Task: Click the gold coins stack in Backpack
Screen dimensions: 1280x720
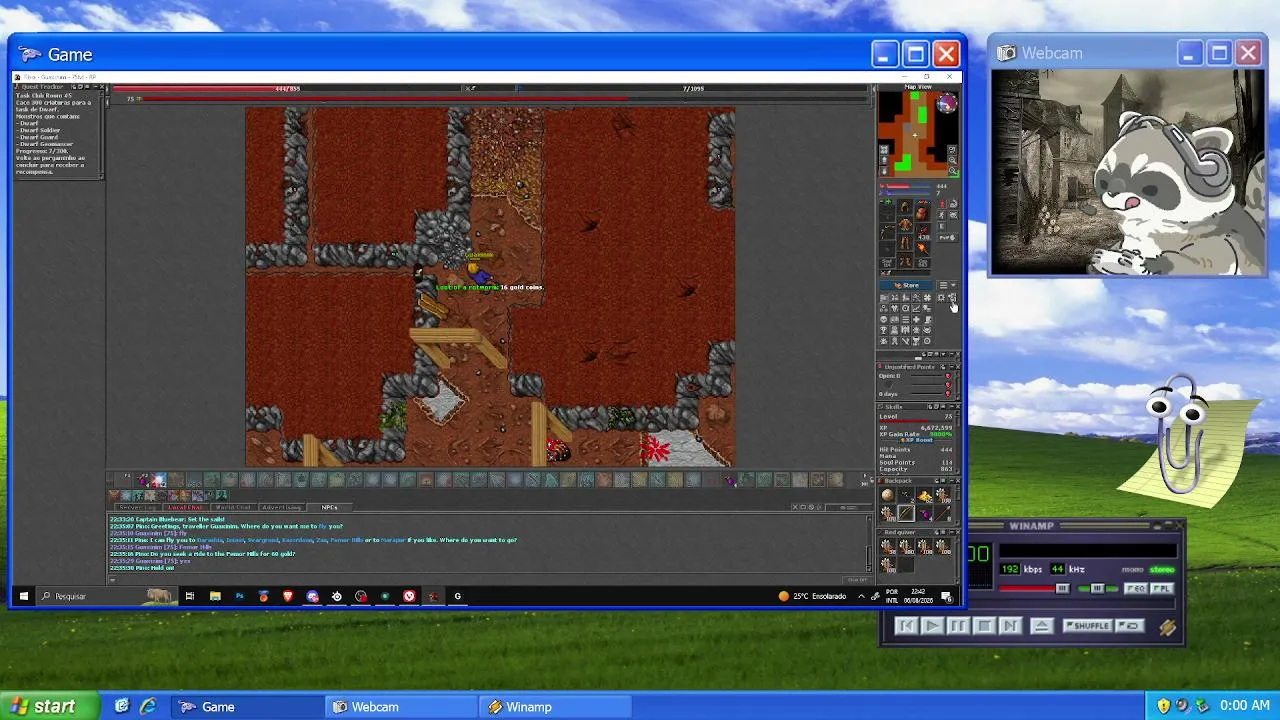Action: (926, 496)
